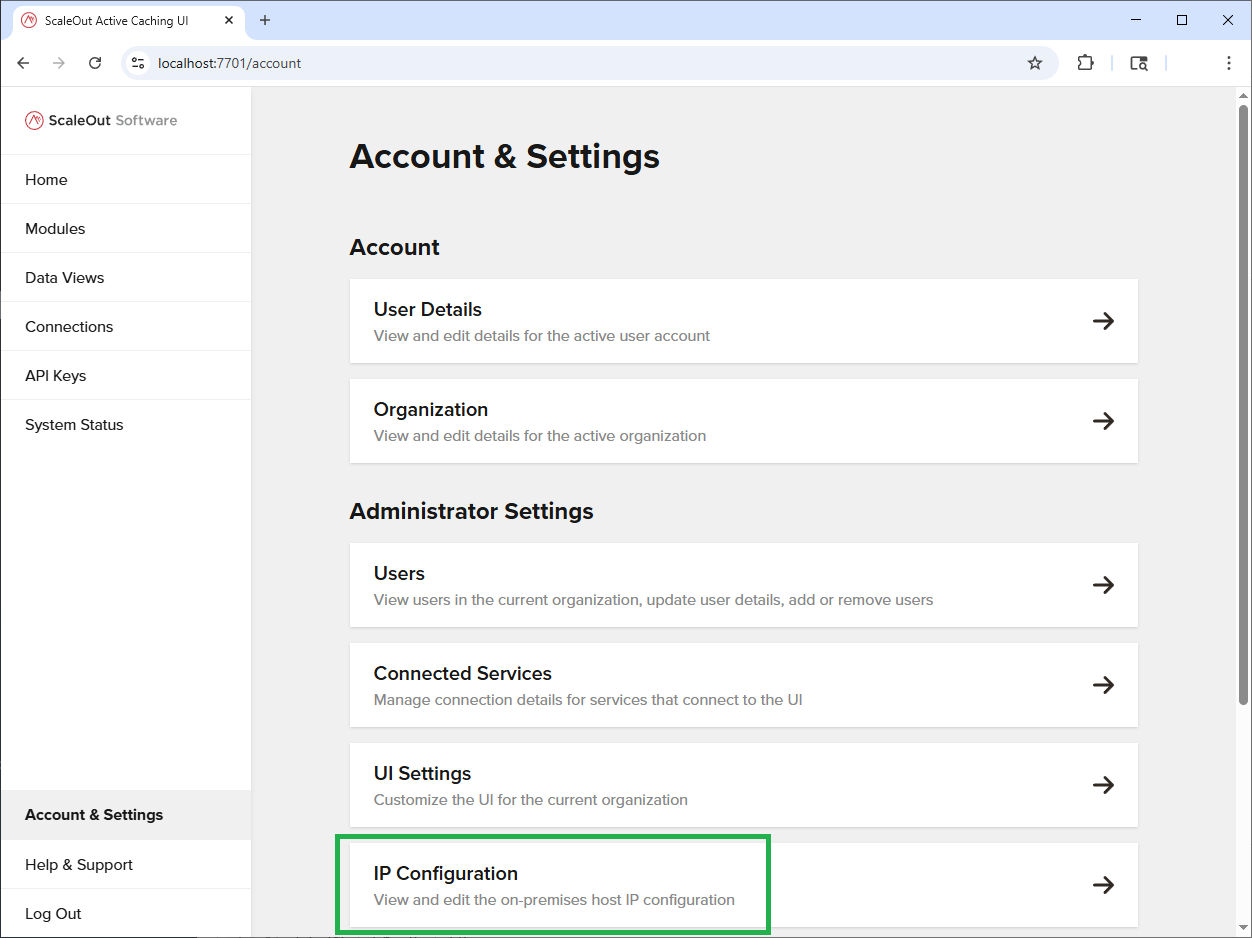
Task: Click the arrow on IP Configuration card
Action: [x=1103, y=885]
